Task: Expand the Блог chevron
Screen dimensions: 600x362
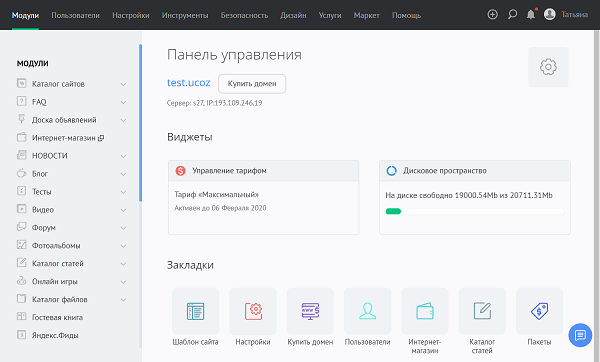Action: 123,174
